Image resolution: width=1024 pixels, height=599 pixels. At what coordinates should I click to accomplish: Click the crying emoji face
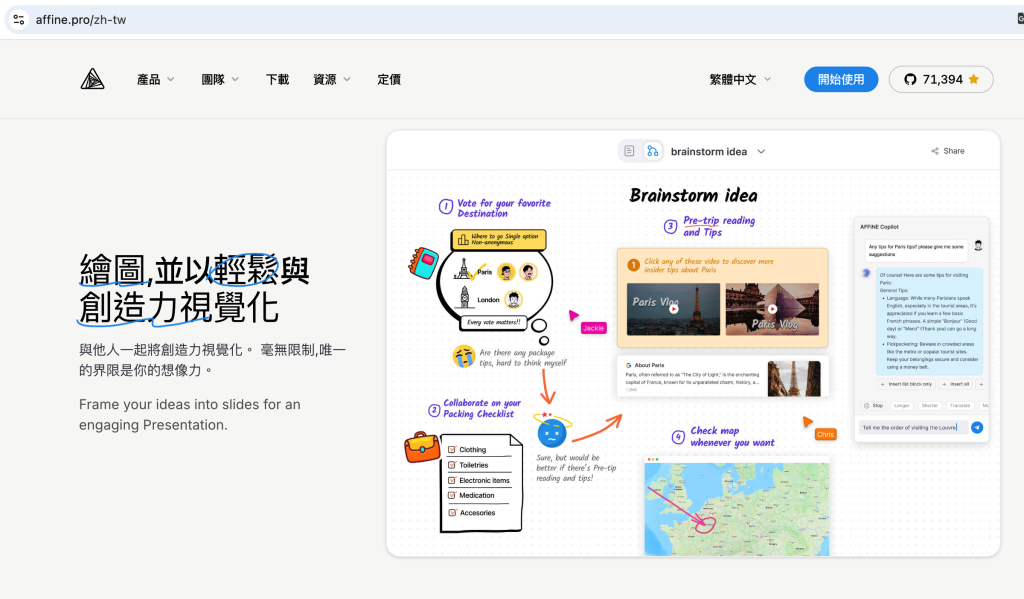click(x=464, y=356)
